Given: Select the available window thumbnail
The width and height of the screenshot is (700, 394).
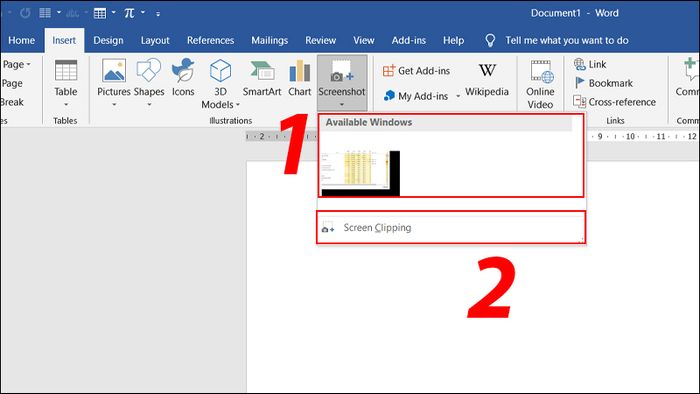Looking at the screenshot, I should 361,173.
